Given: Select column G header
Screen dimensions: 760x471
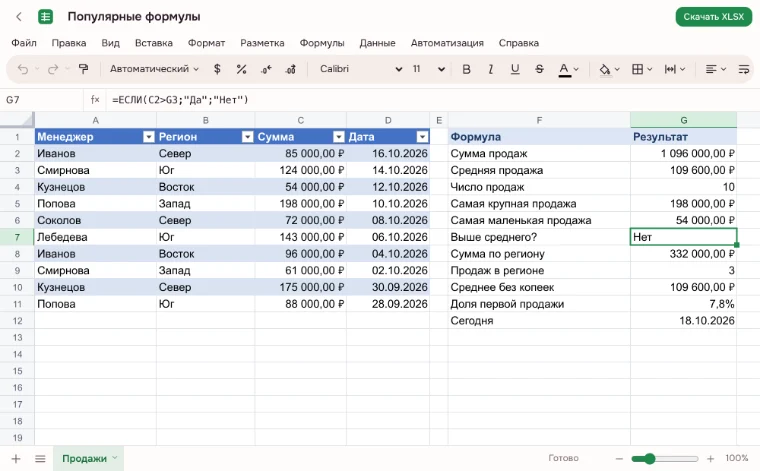Looking at the screenshot, I should [683, 120].
